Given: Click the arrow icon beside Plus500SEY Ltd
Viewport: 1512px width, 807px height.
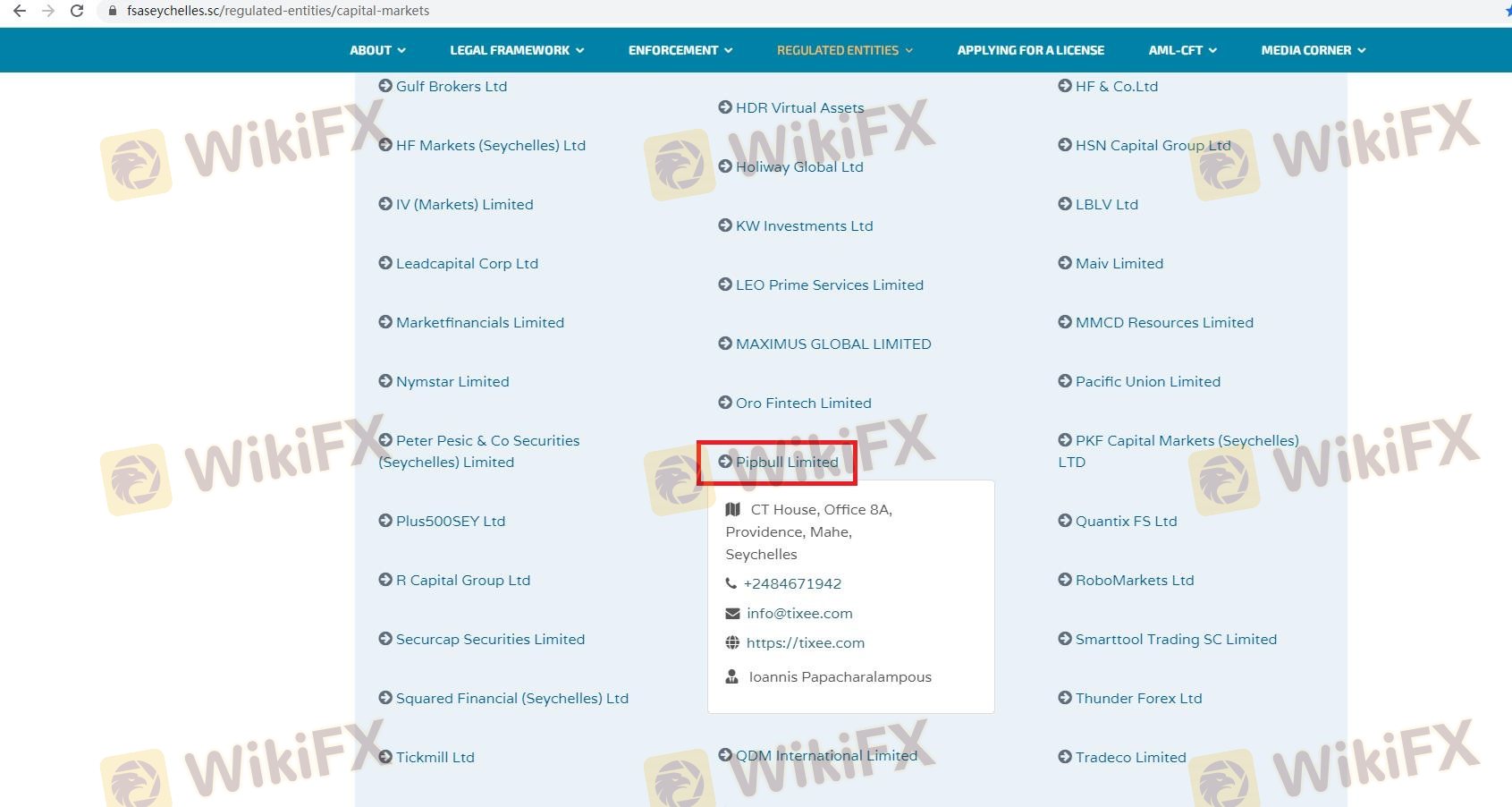Looking at the screenshot, I should [385, 521].
